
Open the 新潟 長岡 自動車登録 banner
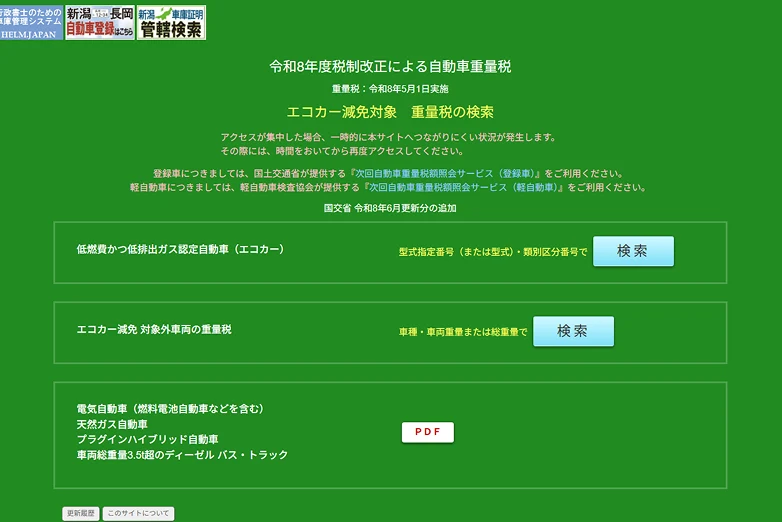point(100,22)
